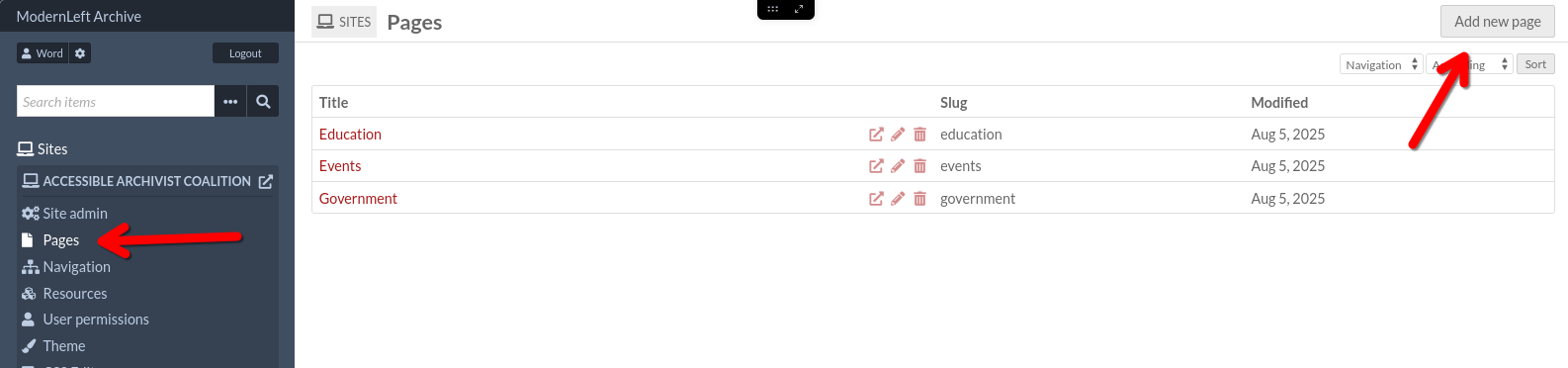1568x368 pixels.
Task: Open the Government page title link
Action: (x=358, y=199)
